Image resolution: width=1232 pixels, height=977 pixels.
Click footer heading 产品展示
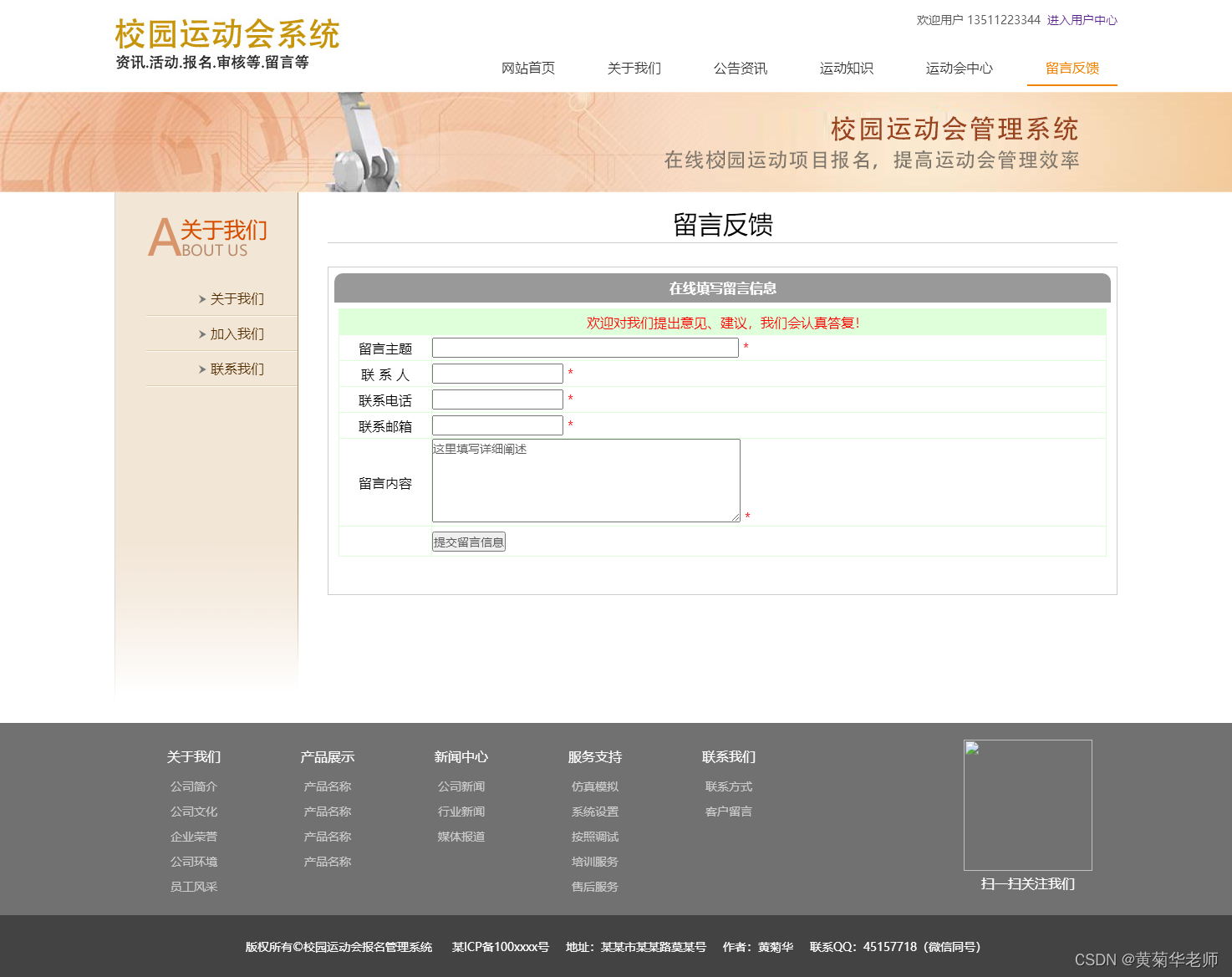pyautogui.click(x=328, y=757)
